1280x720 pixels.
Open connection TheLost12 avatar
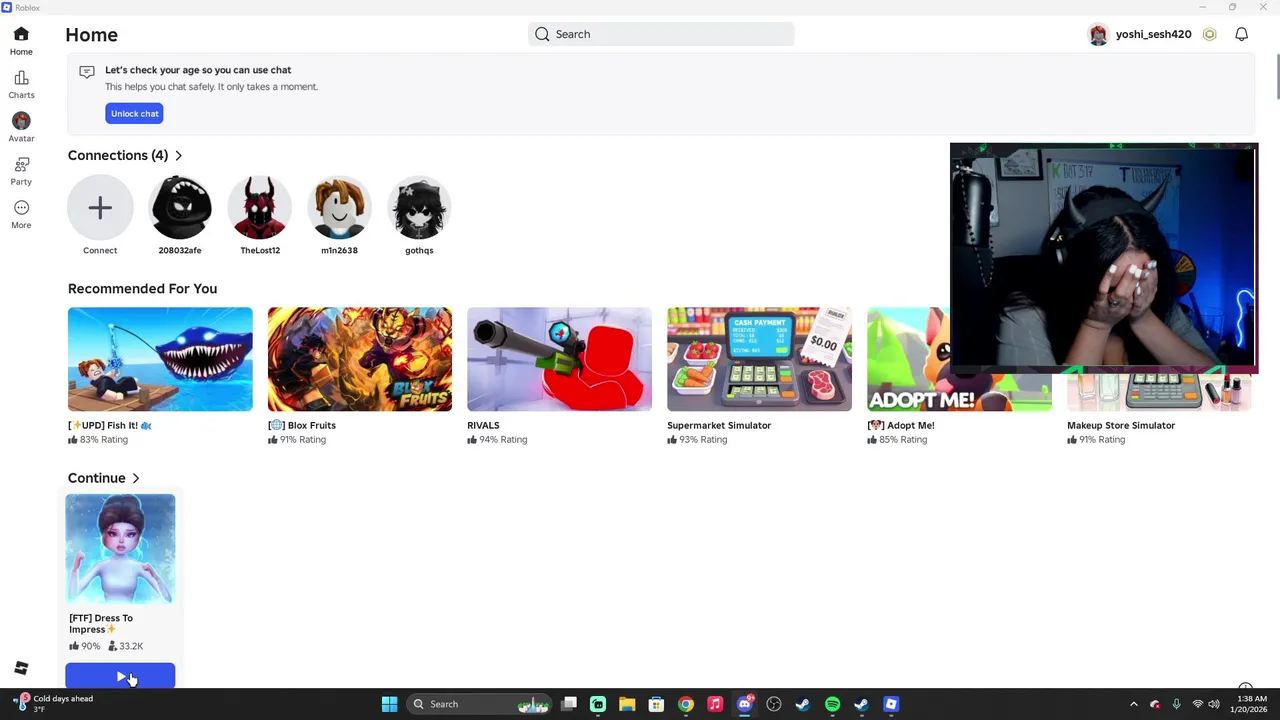point(260,207)
